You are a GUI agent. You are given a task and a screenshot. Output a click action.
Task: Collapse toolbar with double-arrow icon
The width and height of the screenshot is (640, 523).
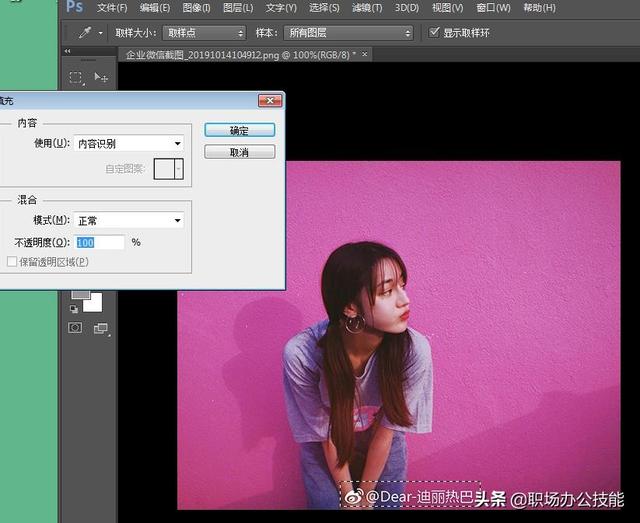click(67, 51)
